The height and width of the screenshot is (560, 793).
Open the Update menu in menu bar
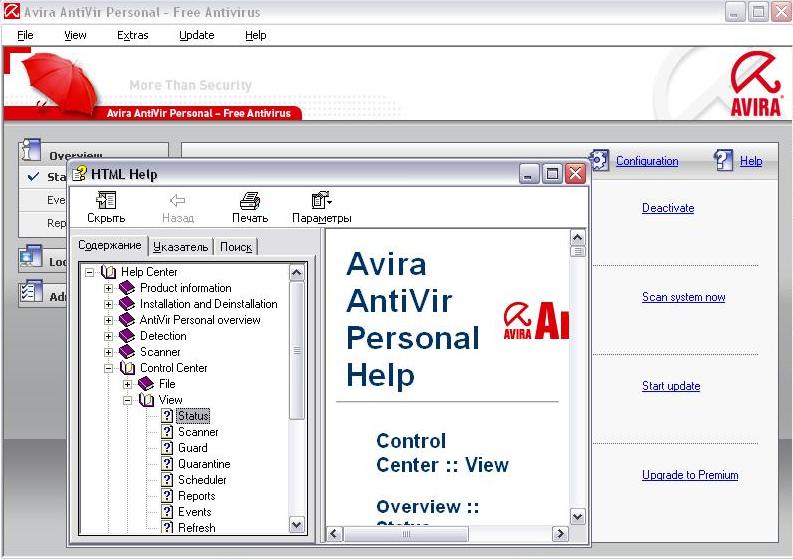196,35
